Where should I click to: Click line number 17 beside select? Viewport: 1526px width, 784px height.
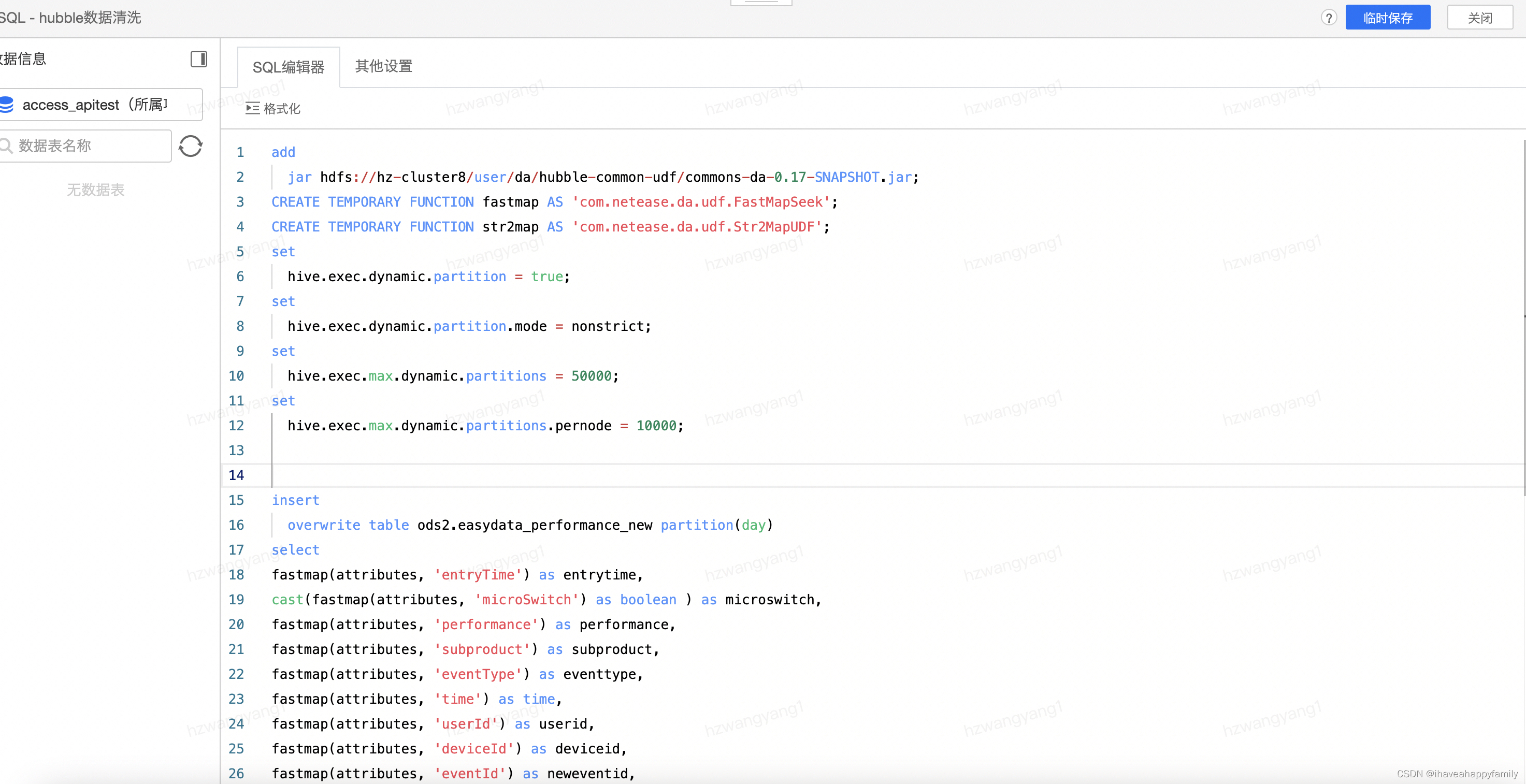tap(236, 549)
